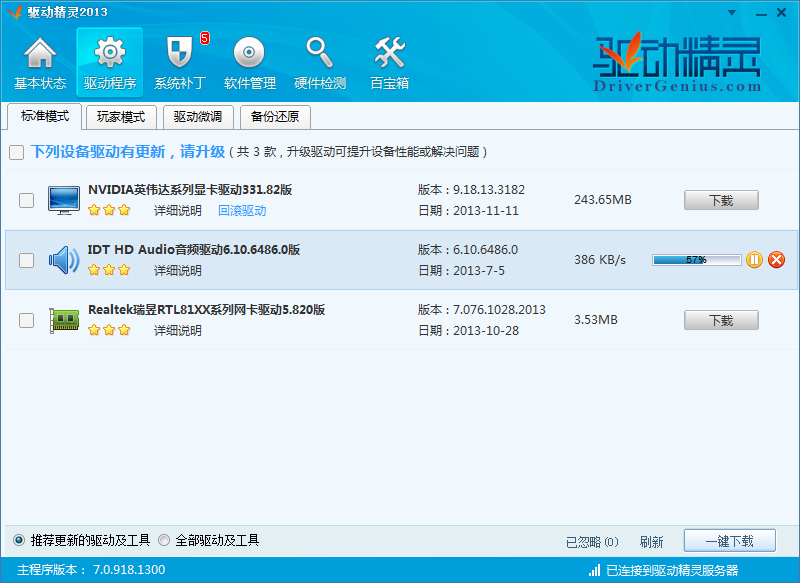800x583 pixels.
Task: Click the star rating of NVIDIA driver
Action: [109, 210]
